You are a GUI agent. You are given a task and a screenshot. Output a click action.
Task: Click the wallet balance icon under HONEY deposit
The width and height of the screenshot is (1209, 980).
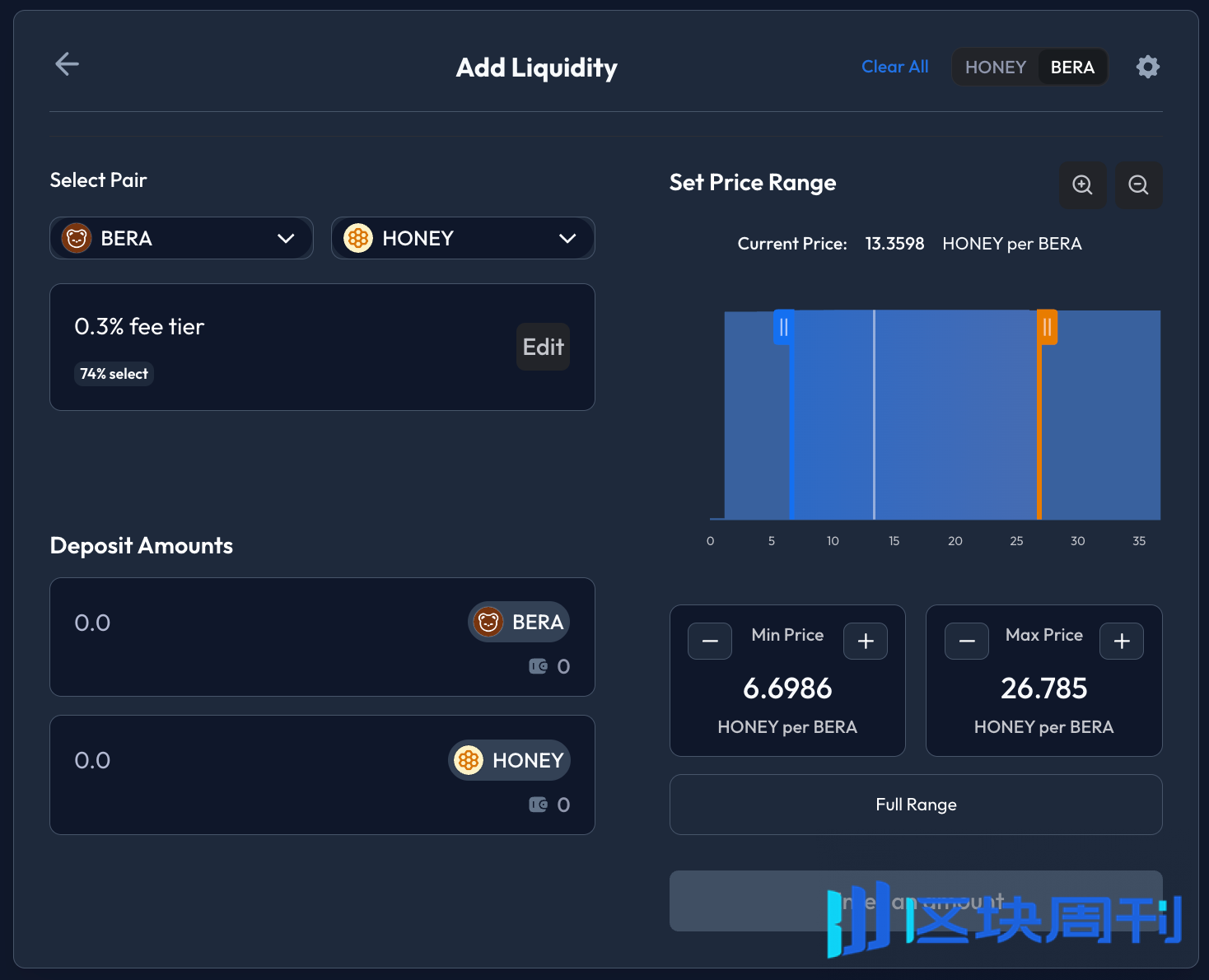(538, 805)
